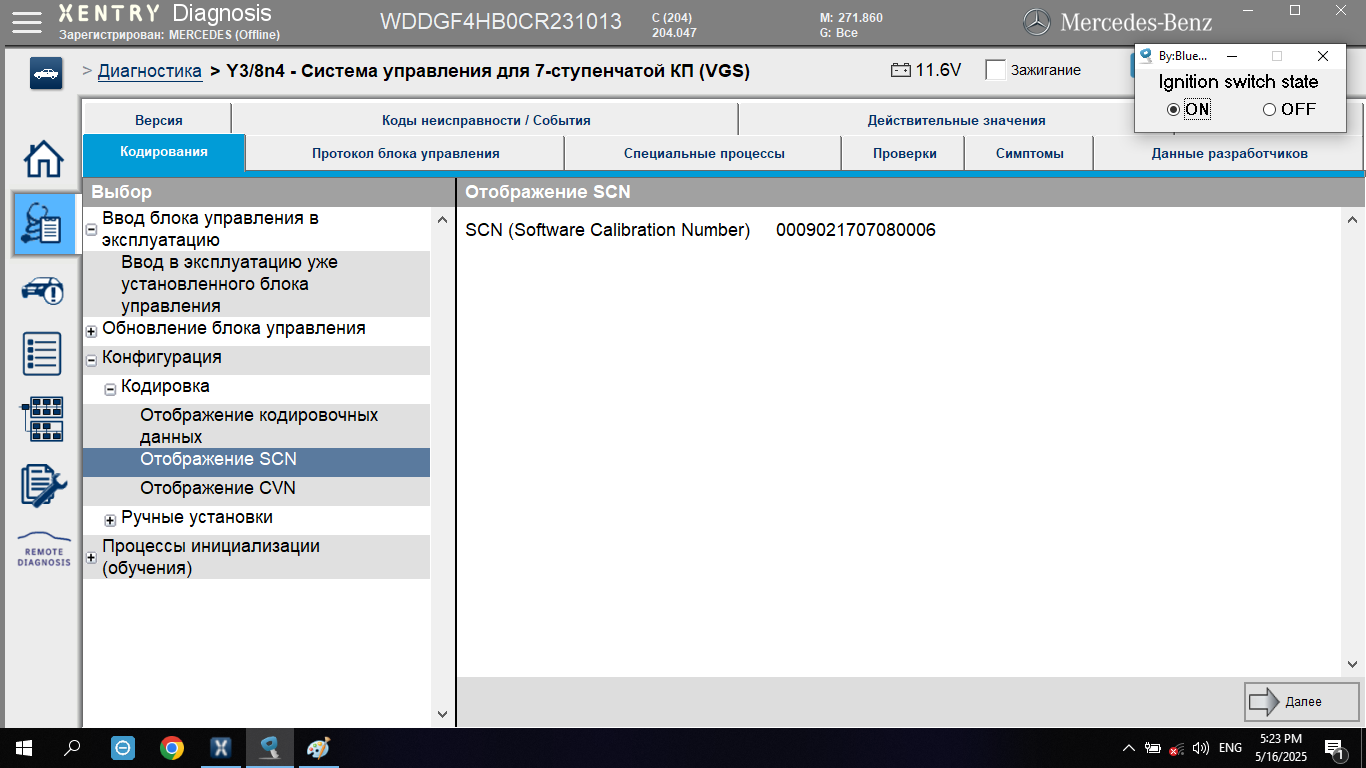Screen dimensions: 1366x768
Task: Open the Paint app on the taskbar
Action: coord(318,747)
